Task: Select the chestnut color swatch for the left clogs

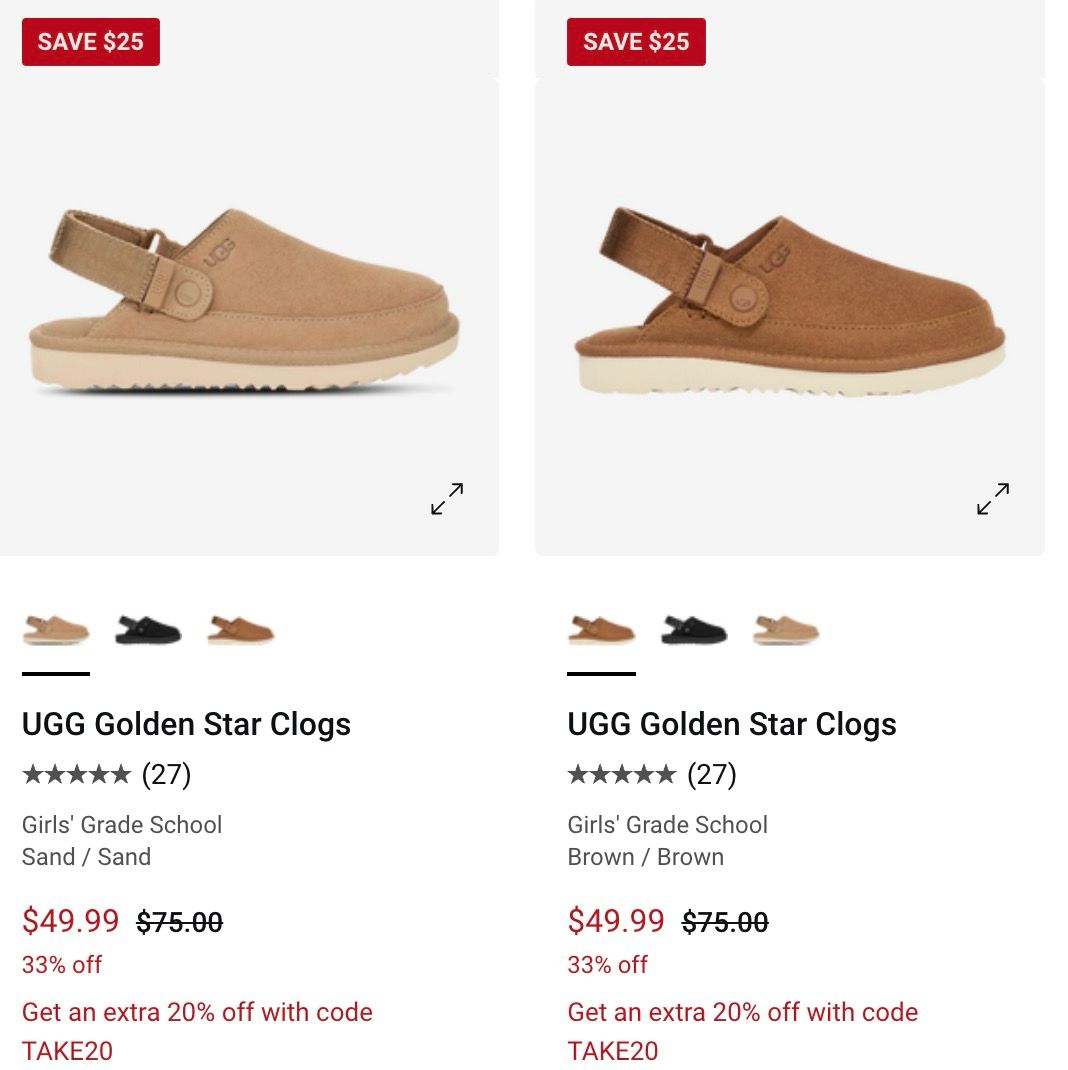Action: pos(240,631)
